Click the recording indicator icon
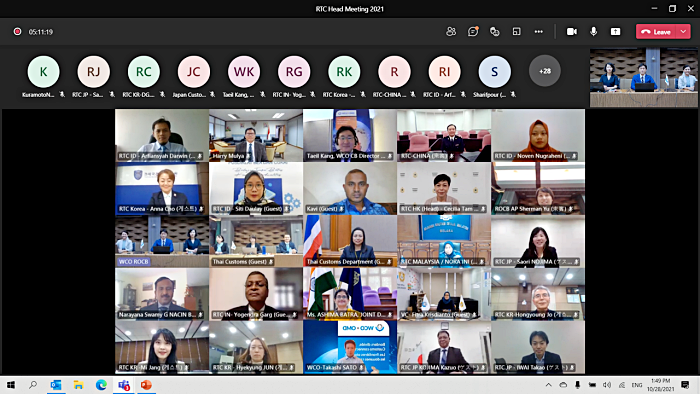 click(17, 32)
